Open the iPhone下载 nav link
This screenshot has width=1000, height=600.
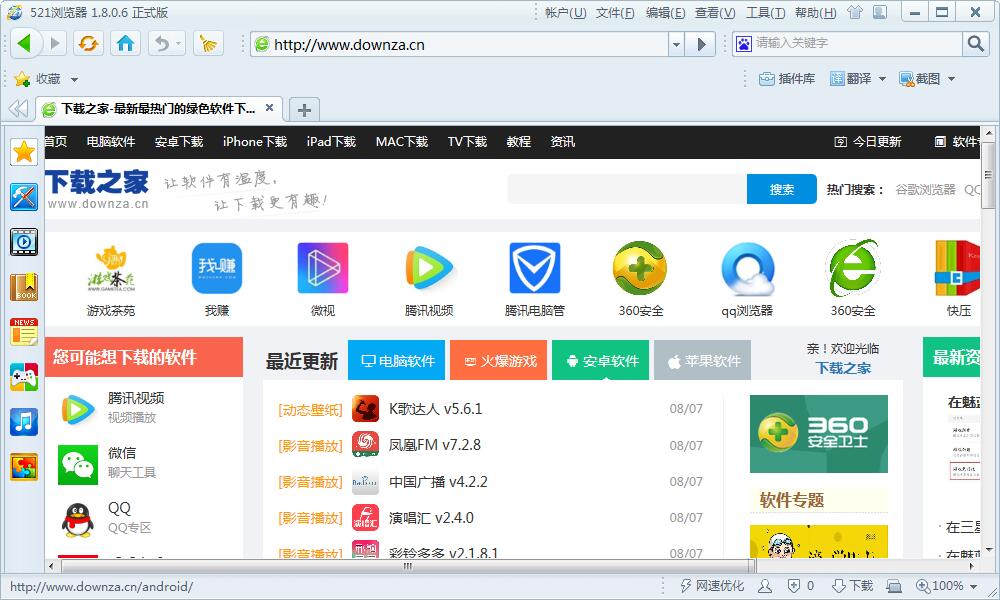click(x=254, y=142)
